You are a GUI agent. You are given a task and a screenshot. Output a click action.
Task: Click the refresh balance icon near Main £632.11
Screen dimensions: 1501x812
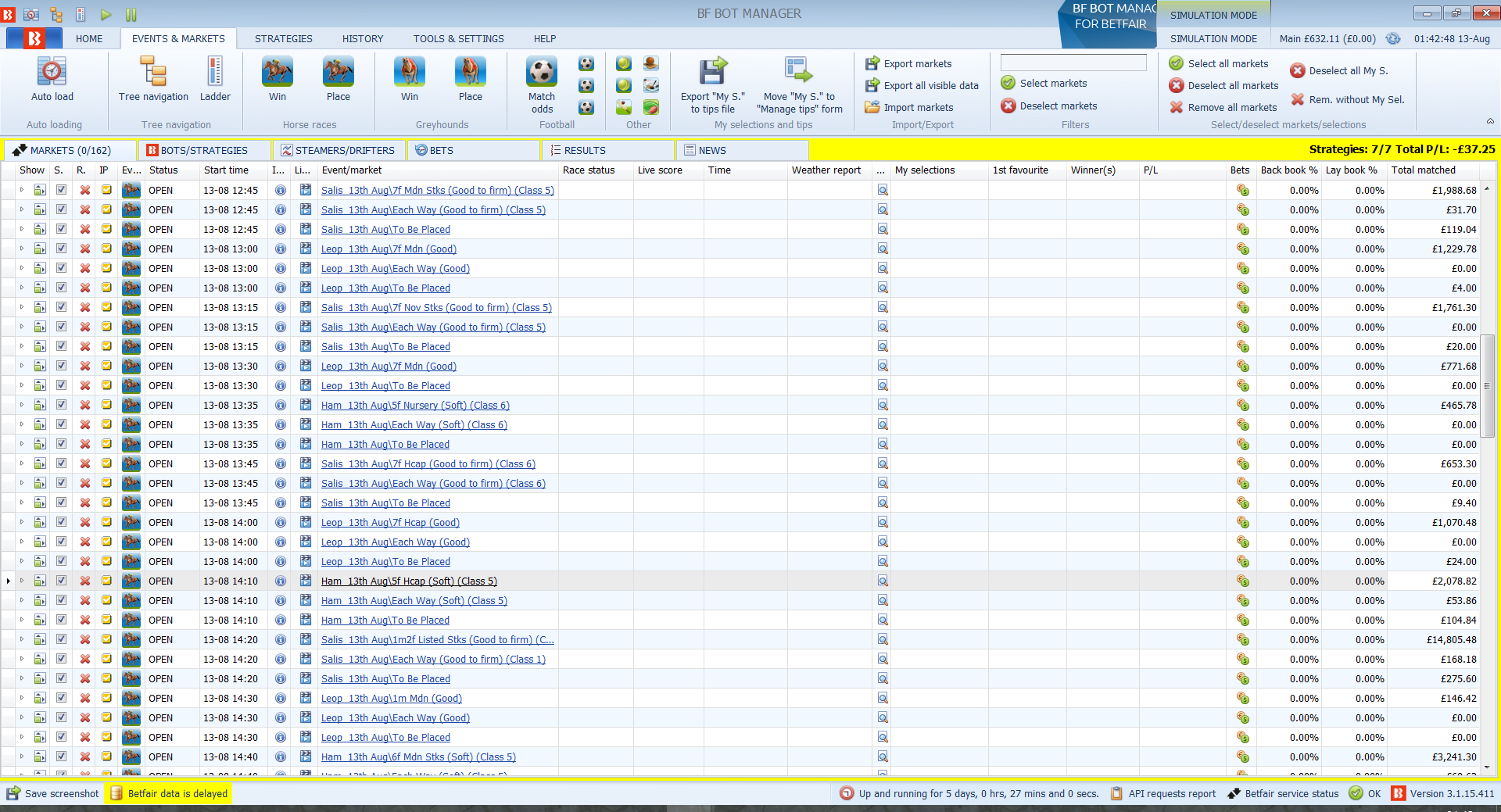click(x=1392, y=38)
